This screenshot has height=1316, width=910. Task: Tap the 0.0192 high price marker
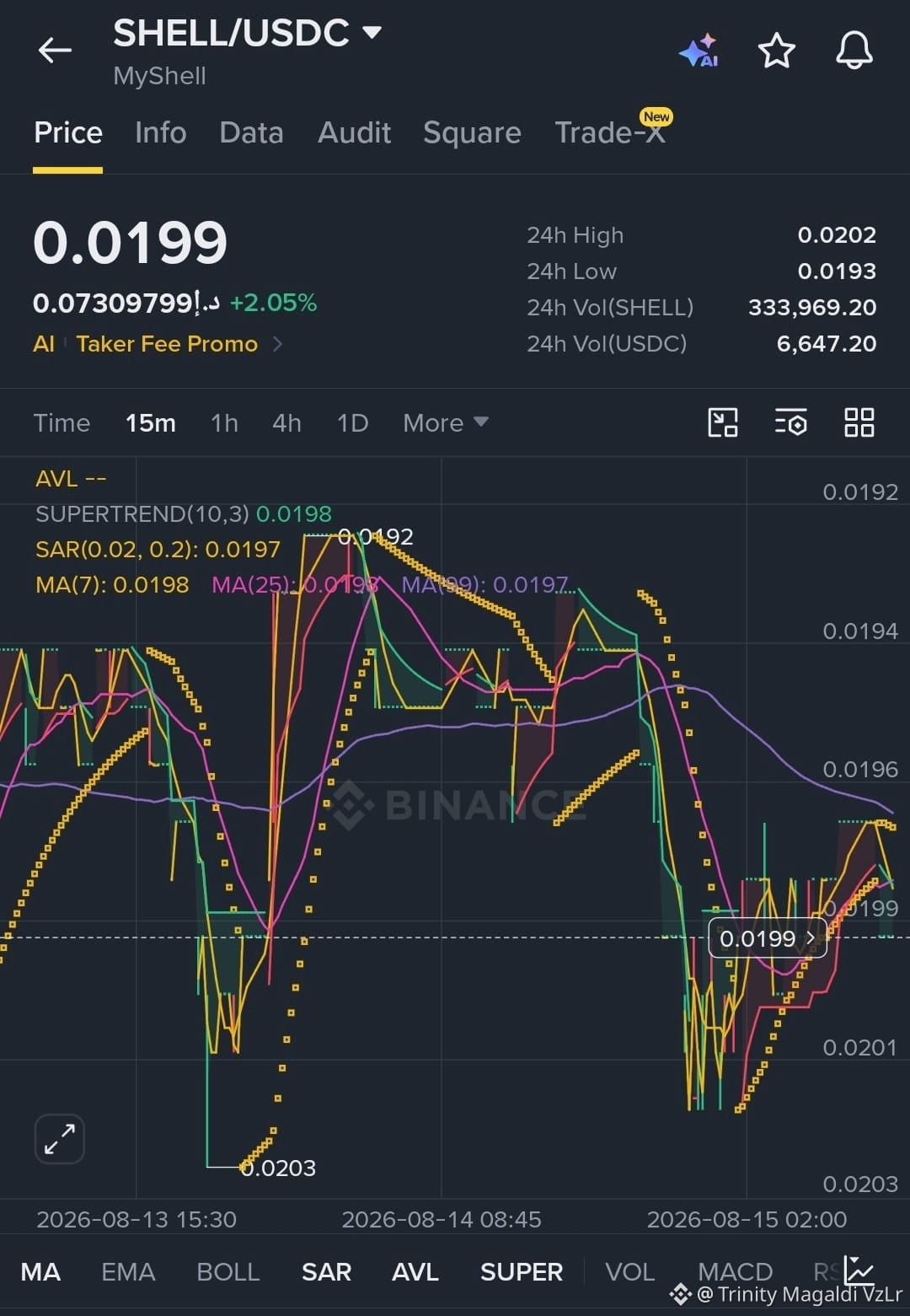click(376, 536)
